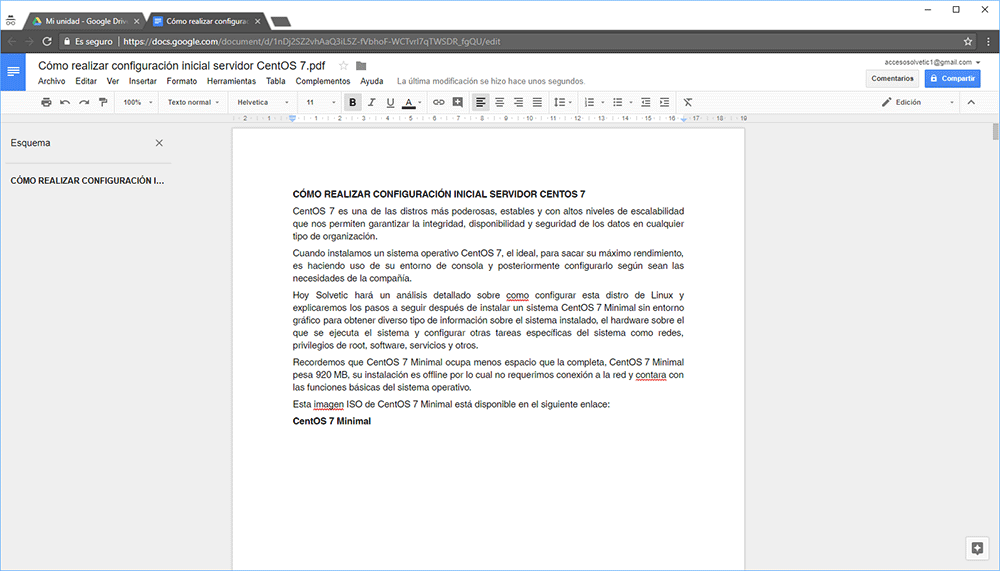Image resolution: width=1000 pixels, height=571 pixels.
Task: Align text to the right
Action: point(518,102)
